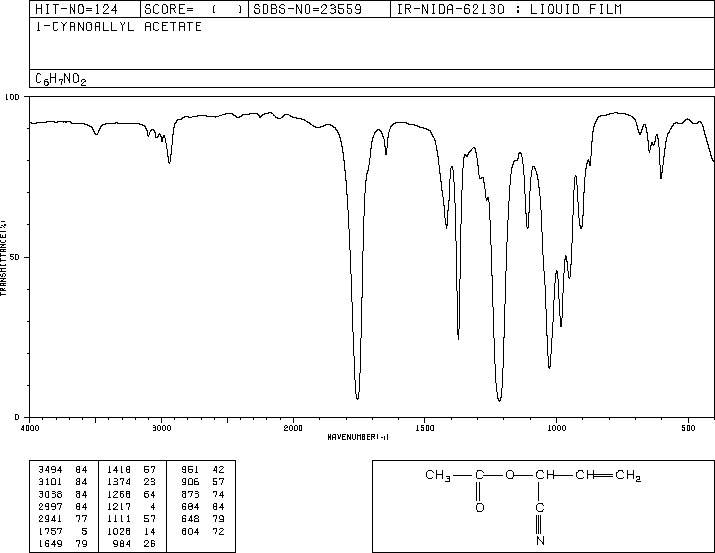This screenshot has height=553, width=715.
Task: Click the peak table value 984
Action: tap(122, 543)
